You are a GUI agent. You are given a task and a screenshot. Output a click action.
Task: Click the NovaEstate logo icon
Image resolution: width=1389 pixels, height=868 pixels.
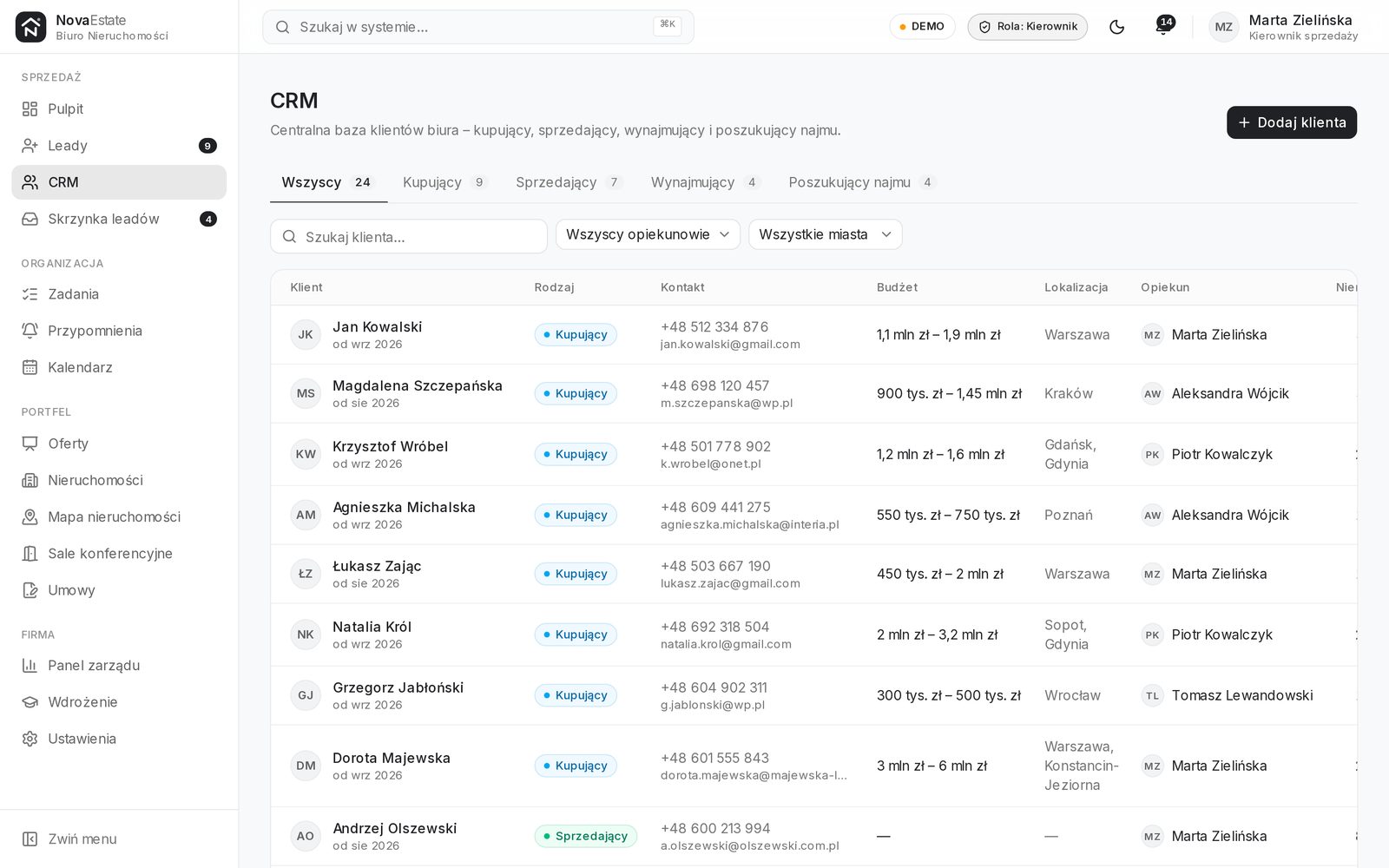pos(30,27)
